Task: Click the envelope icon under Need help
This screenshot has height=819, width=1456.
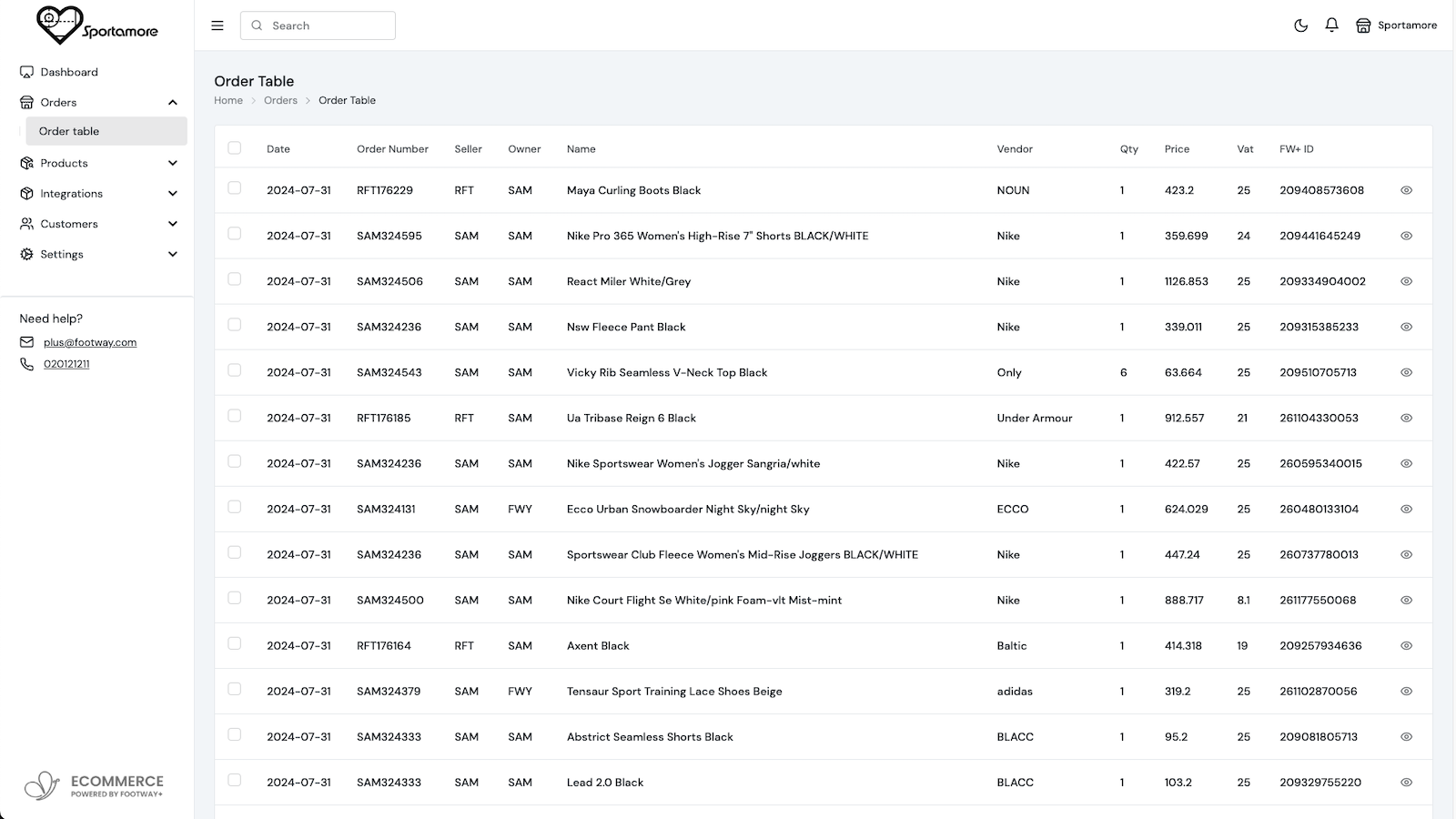Action: click(x=26, y=342)
